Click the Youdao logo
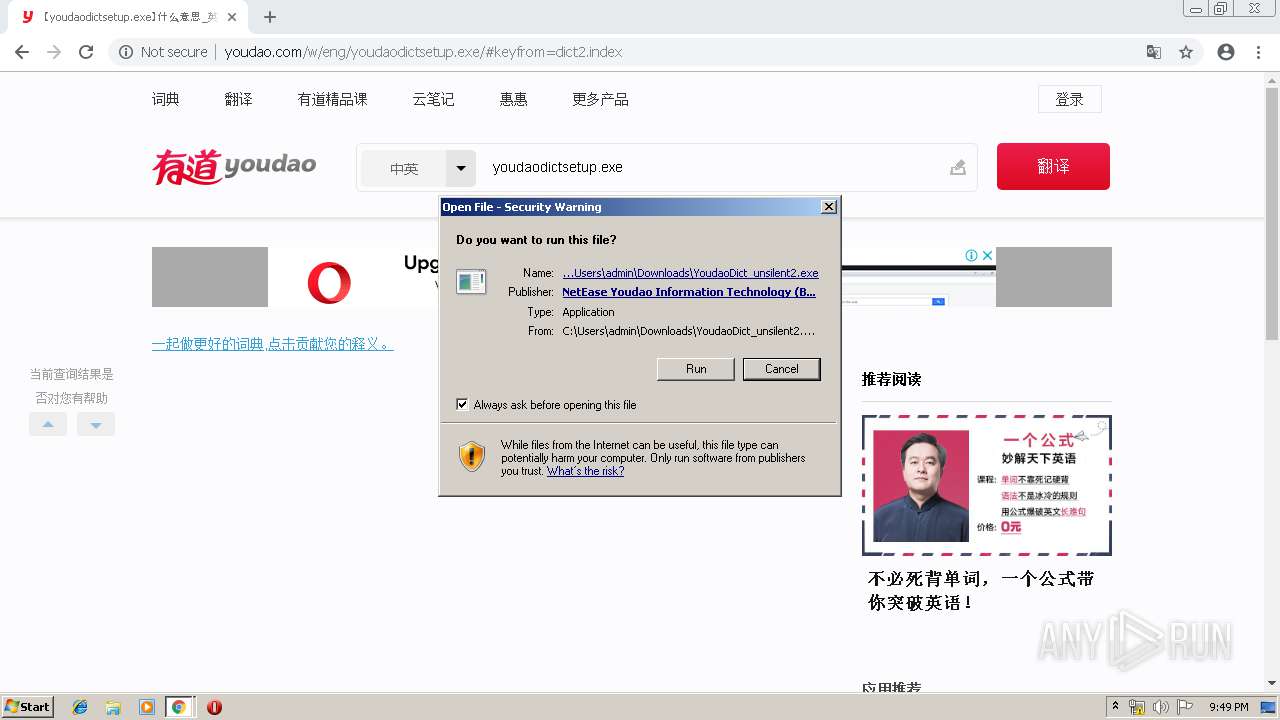Viewport: 1280px width, 720px height. click(x=234, y=166)
